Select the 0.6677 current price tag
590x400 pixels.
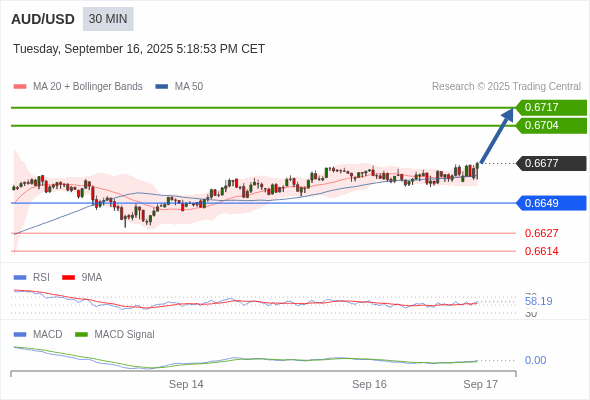[x=551, y=163]
